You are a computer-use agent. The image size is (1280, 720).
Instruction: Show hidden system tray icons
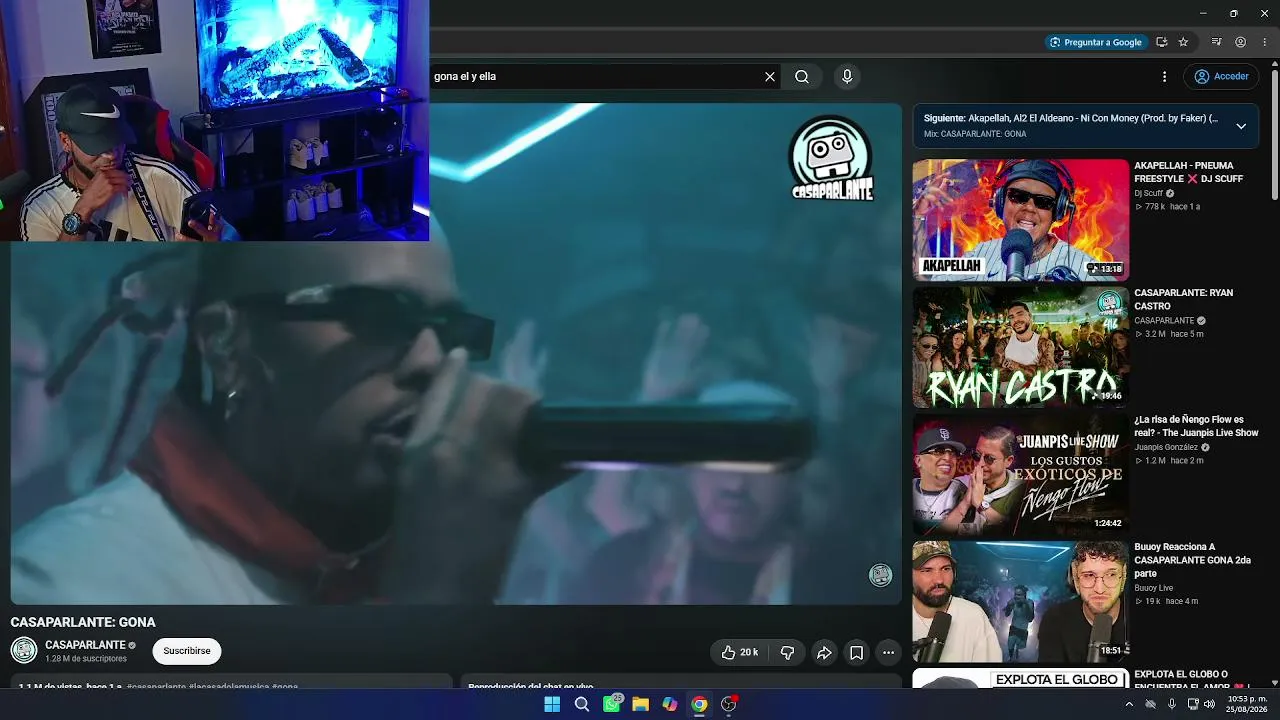(1129, 704)
